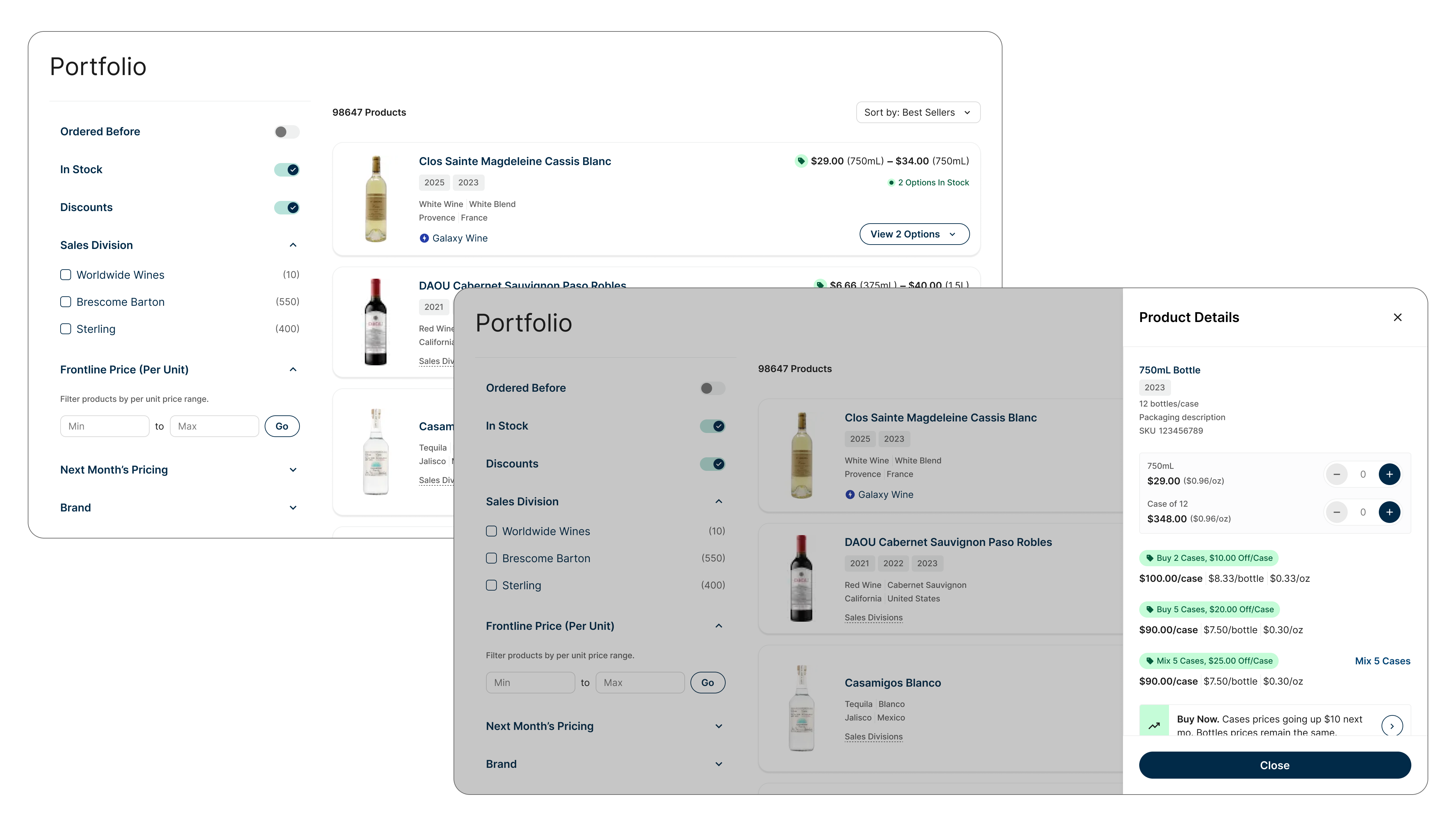This screenshot has height=826, width=1456.
Task: Click the Galaxy Wine badge icon in front window
Action: pos(849,495)
